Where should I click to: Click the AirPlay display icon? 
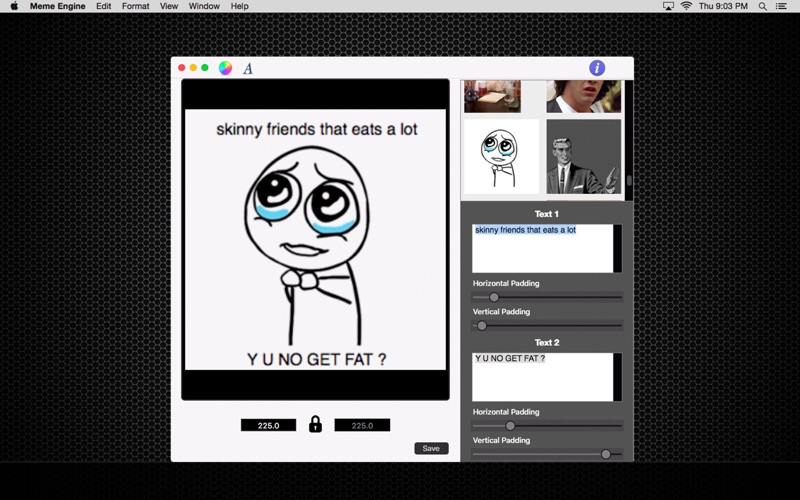coord(668,6)
